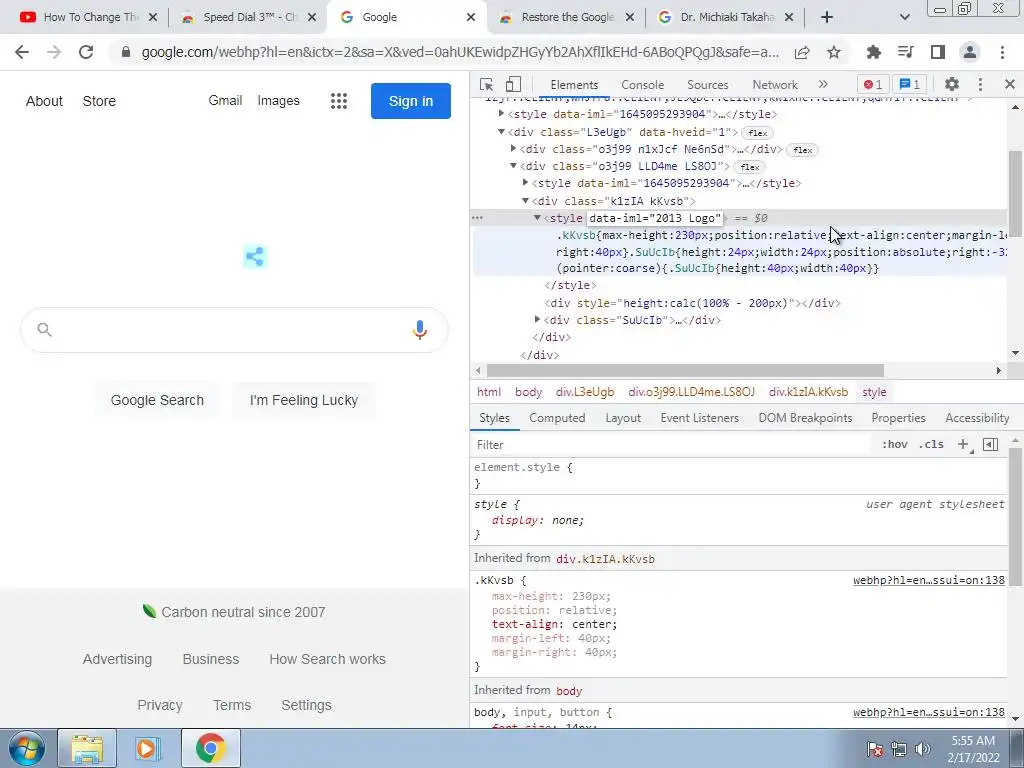Open the Extensions puzzle icon
This screenshot has width=1024, height=768.
[873, 52]
